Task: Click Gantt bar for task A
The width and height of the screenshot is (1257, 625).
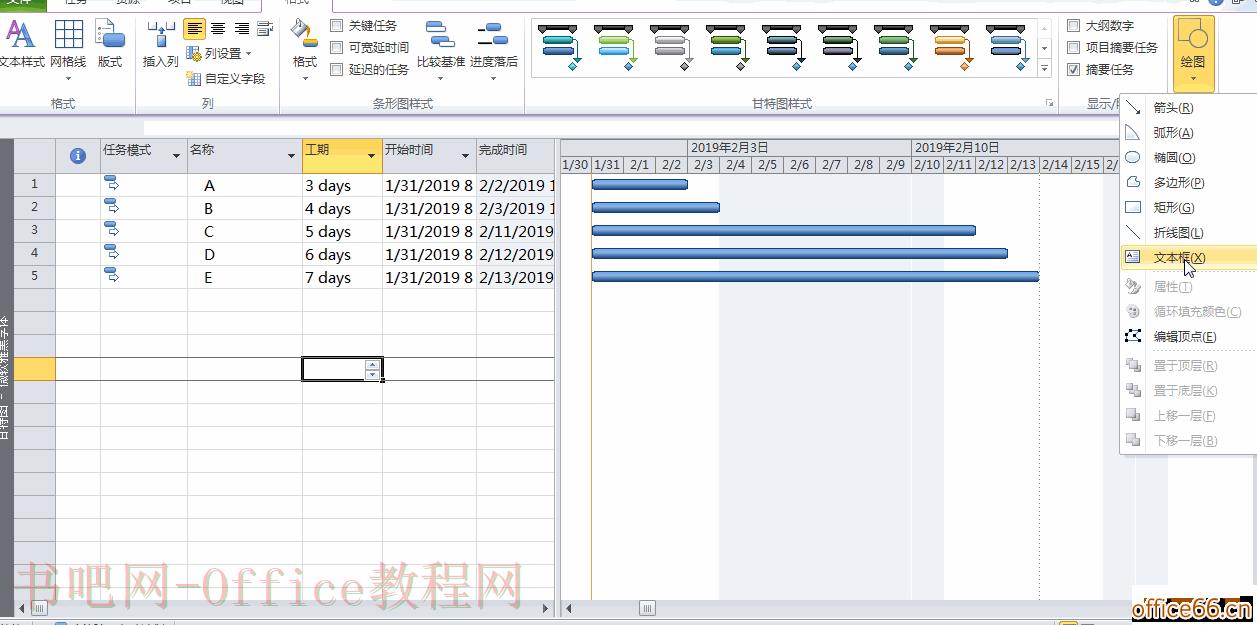Action: pos(640,184)
